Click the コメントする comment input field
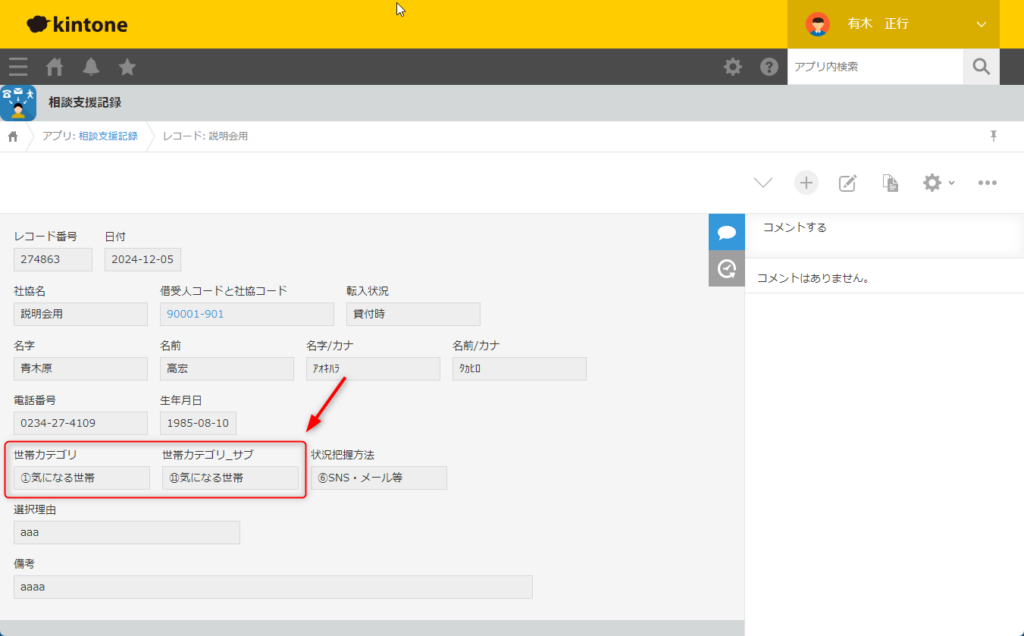 [884, 228]
